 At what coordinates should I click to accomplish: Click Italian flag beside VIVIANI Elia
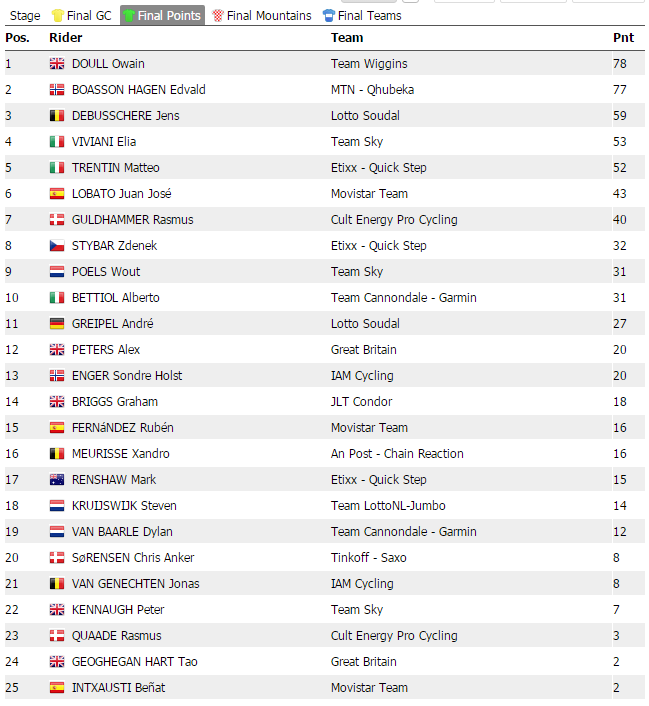pyautogui.click(x=57, y=142)
